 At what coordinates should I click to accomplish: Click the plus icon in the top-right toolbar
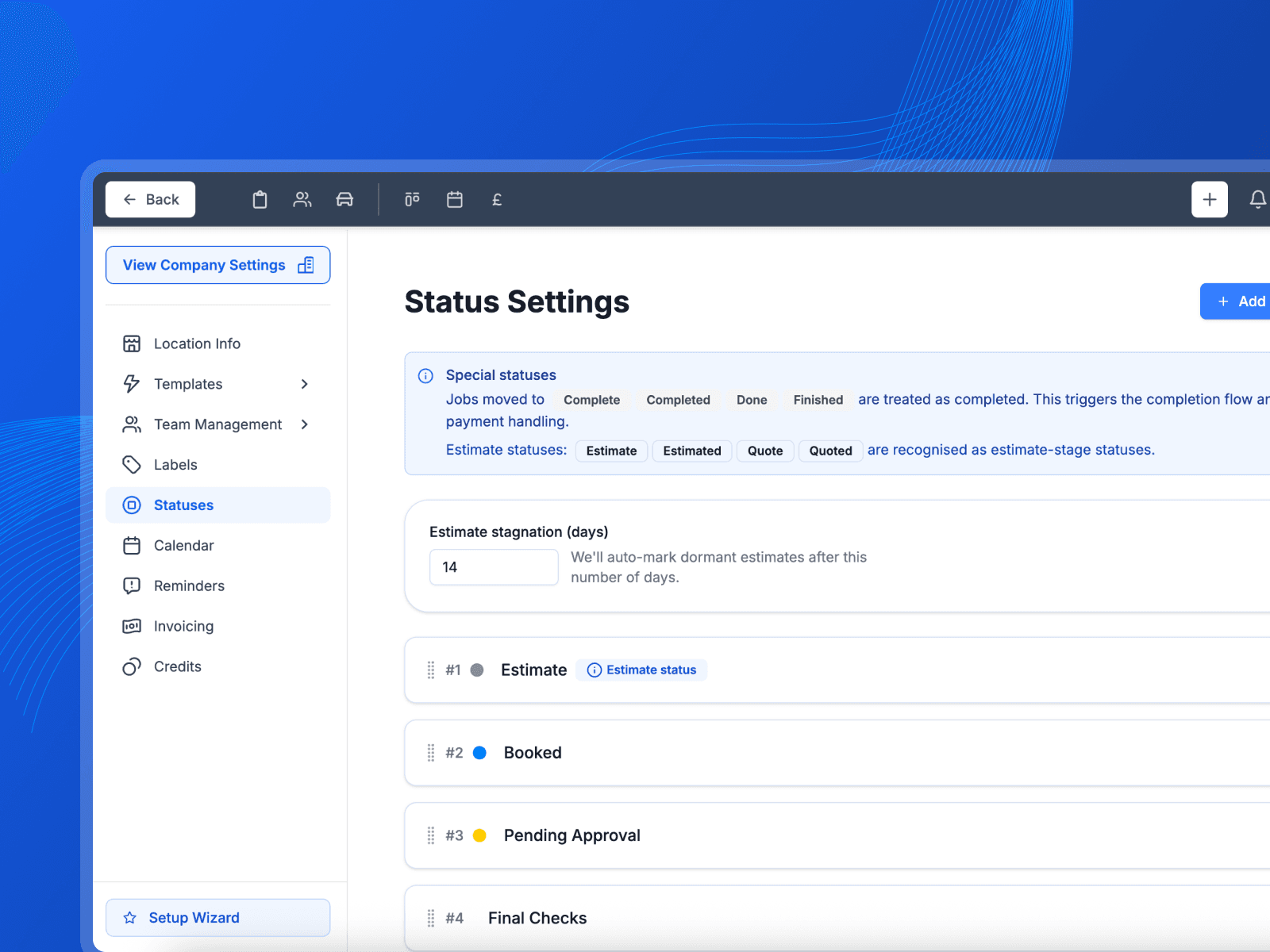click(1209, 199)
